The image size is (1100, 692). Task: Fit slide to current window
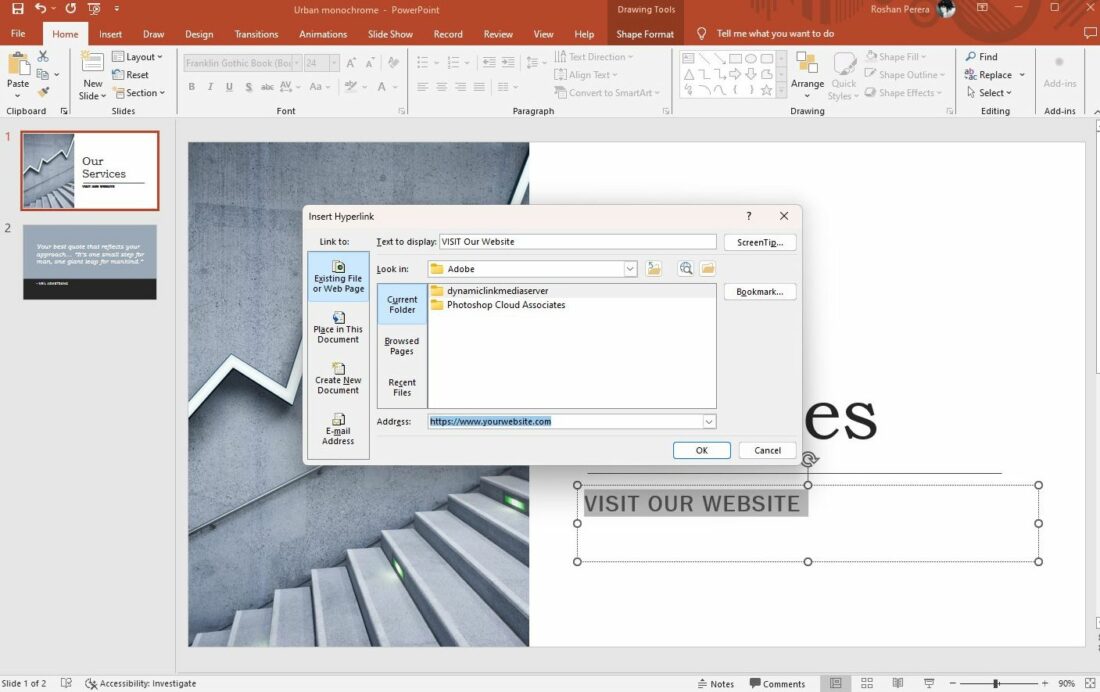[x=1091, y=682]
